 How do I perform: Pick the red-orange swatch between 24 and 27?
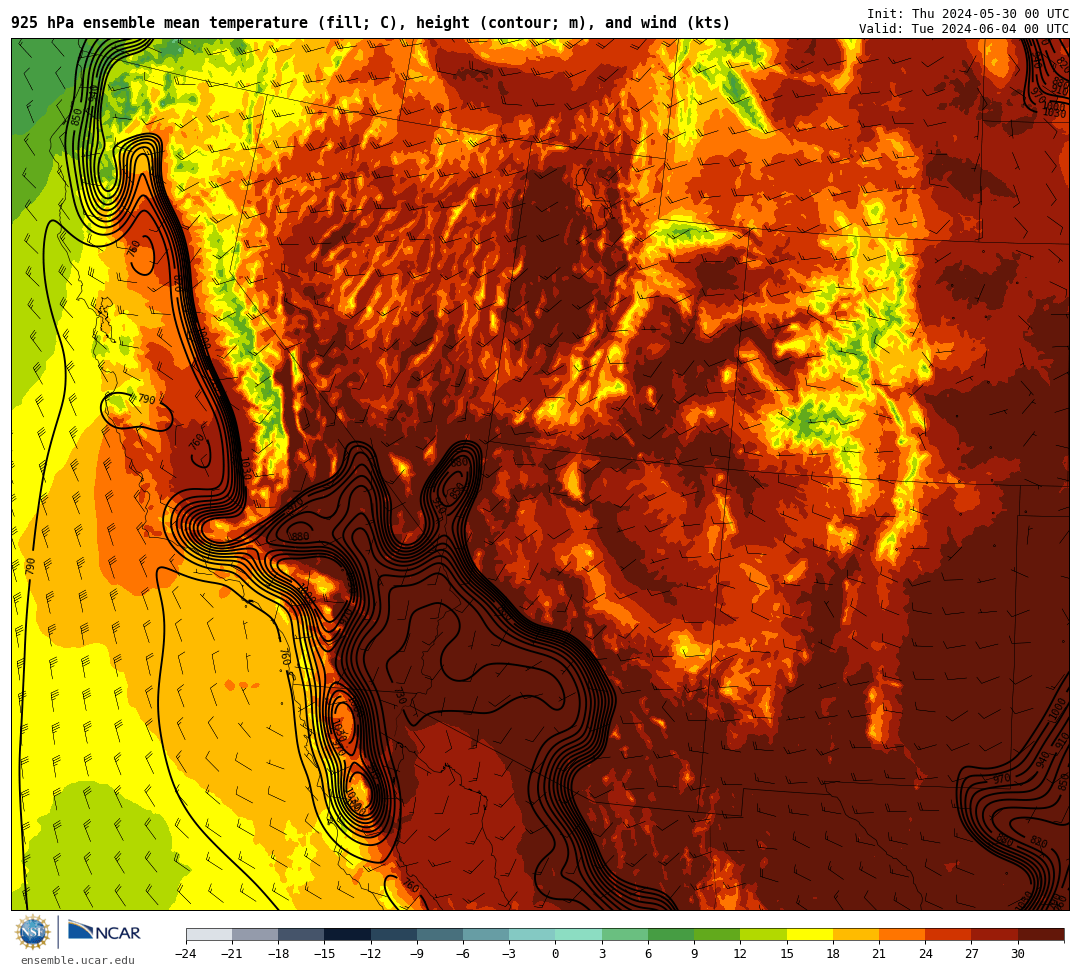click(948, 934)
